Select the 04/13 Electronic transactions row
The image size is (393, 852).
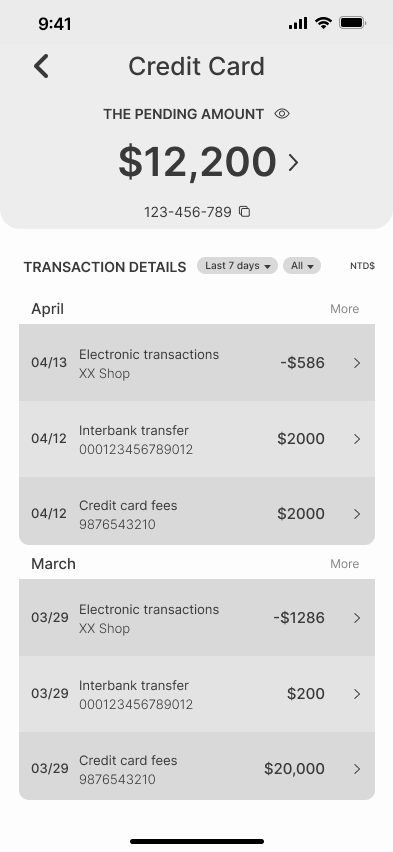click(197, 363)
